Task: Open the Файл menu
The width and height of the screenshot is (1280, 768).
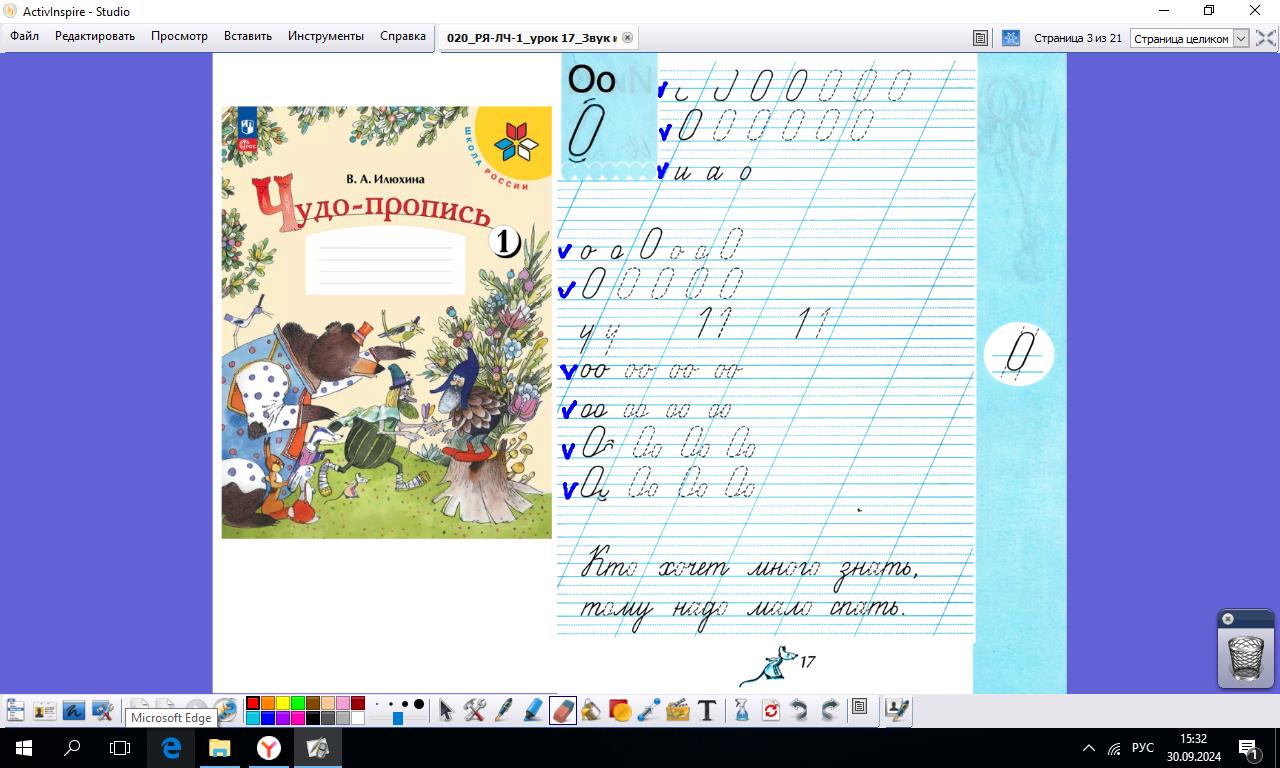Action: (x=25, y=36)
